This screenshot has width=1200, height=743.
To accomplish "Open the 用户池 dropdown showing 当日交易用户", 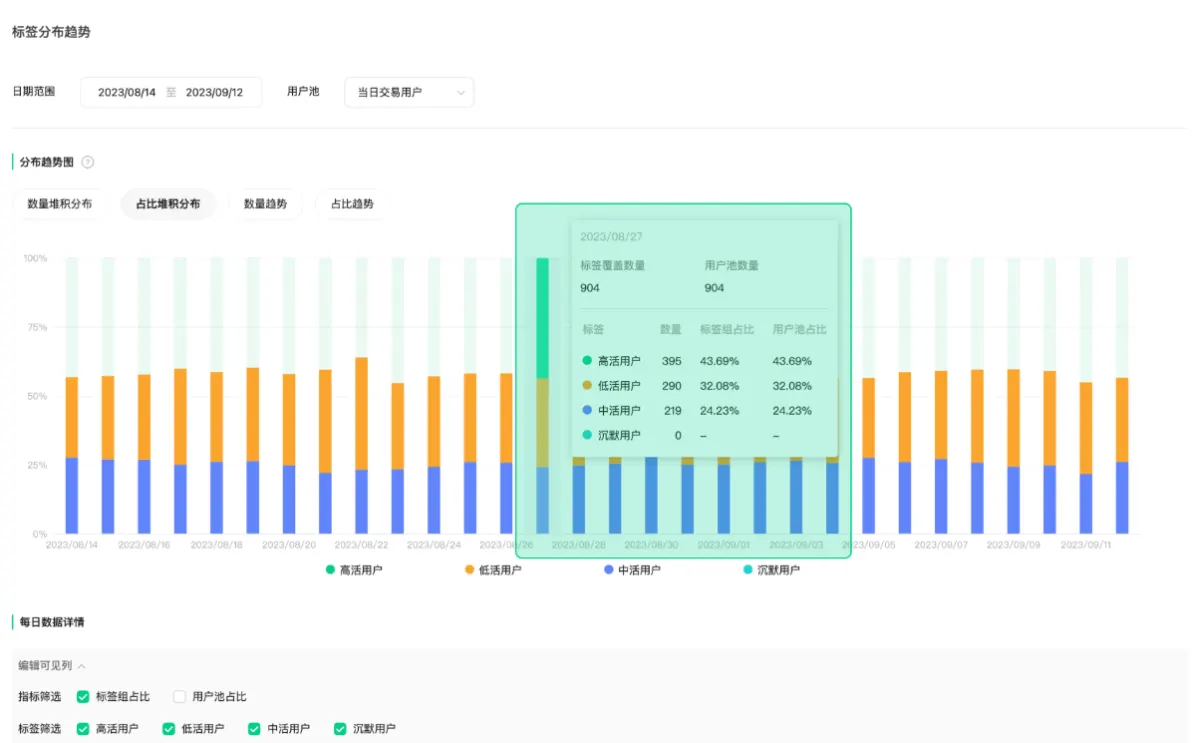I will tap(409, 92).
